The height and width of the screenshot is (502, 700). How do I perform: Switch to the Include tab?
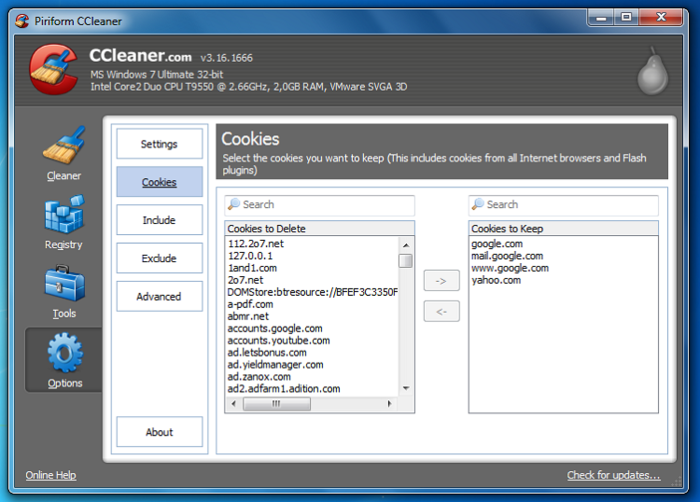tap(159, 220)
